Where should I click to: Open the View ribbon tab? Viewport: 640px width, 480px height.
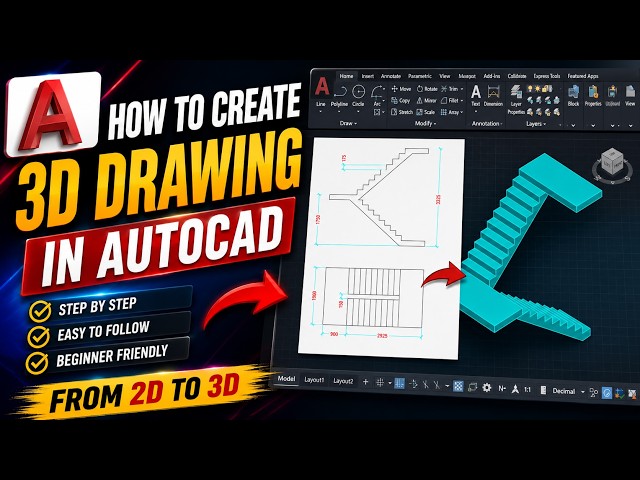444,76
